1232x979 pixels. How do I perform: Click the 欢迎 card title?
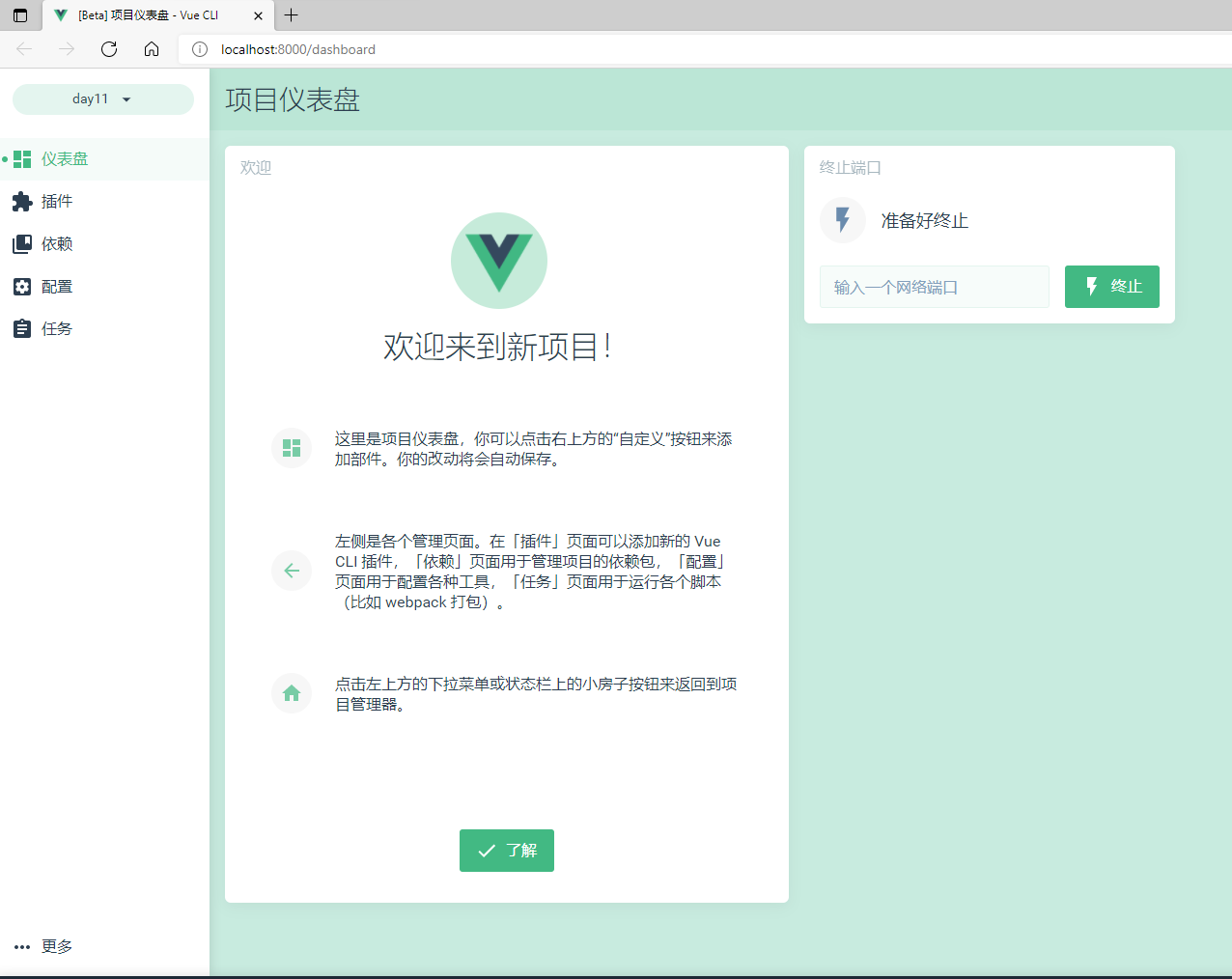[256, 168]
